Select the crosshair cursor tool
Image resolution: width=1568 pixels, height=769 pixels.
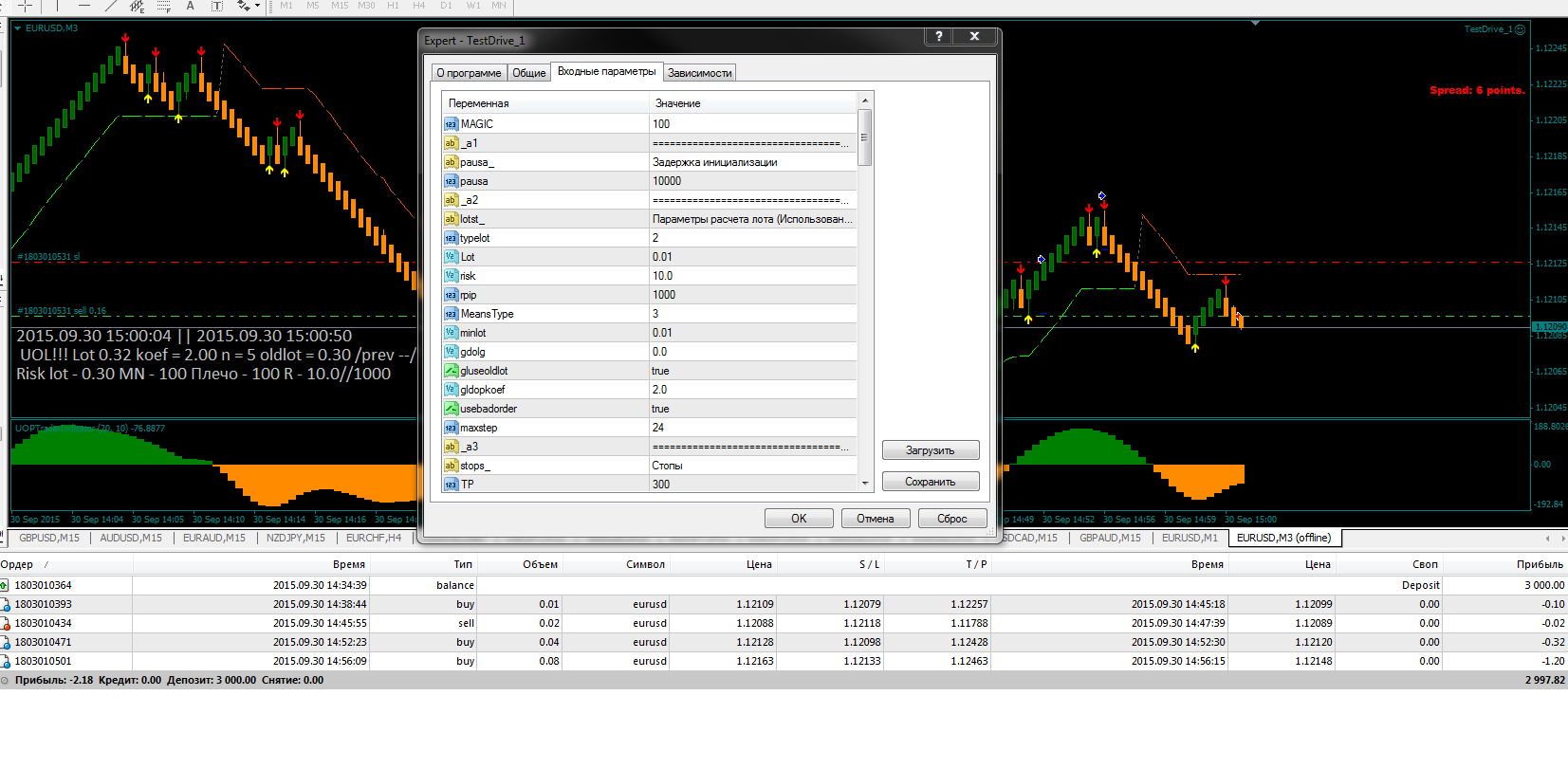tap(25, 5)
